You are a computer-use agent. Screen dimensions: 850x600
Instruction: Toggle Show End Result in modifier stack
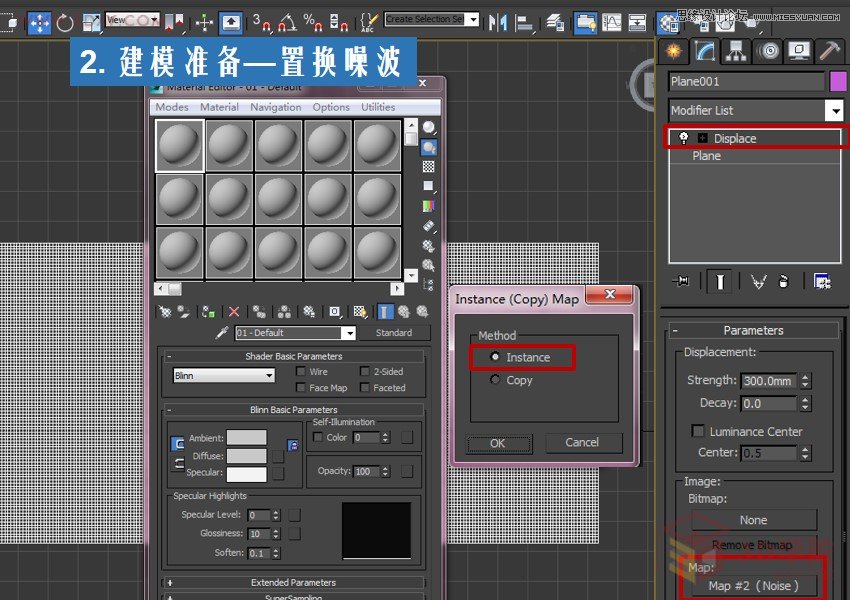click(x=719, y=281)
